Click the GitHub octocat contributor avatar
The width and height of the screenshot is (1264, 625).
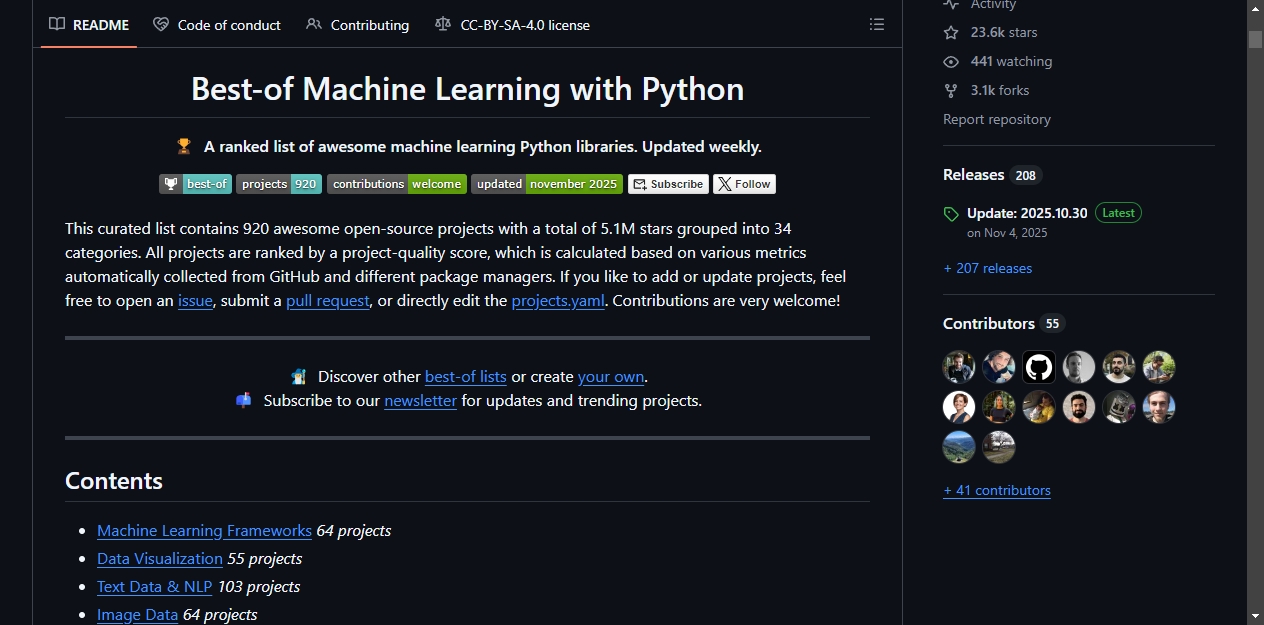(1039, 367)
